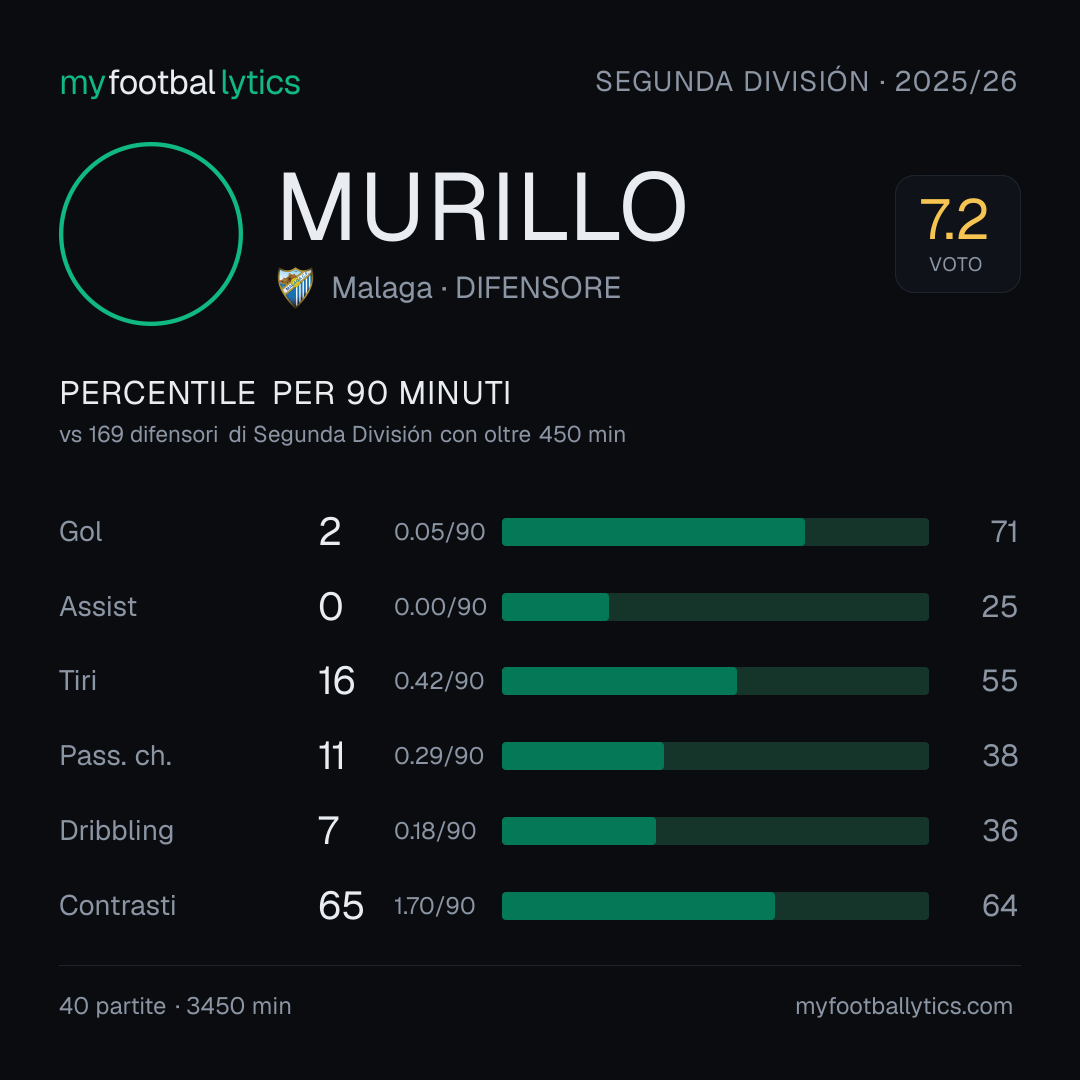Click the 0.42/90 Tiri rate
The width and height of the screenshot is (1080, 1080).
coord(439,681)
